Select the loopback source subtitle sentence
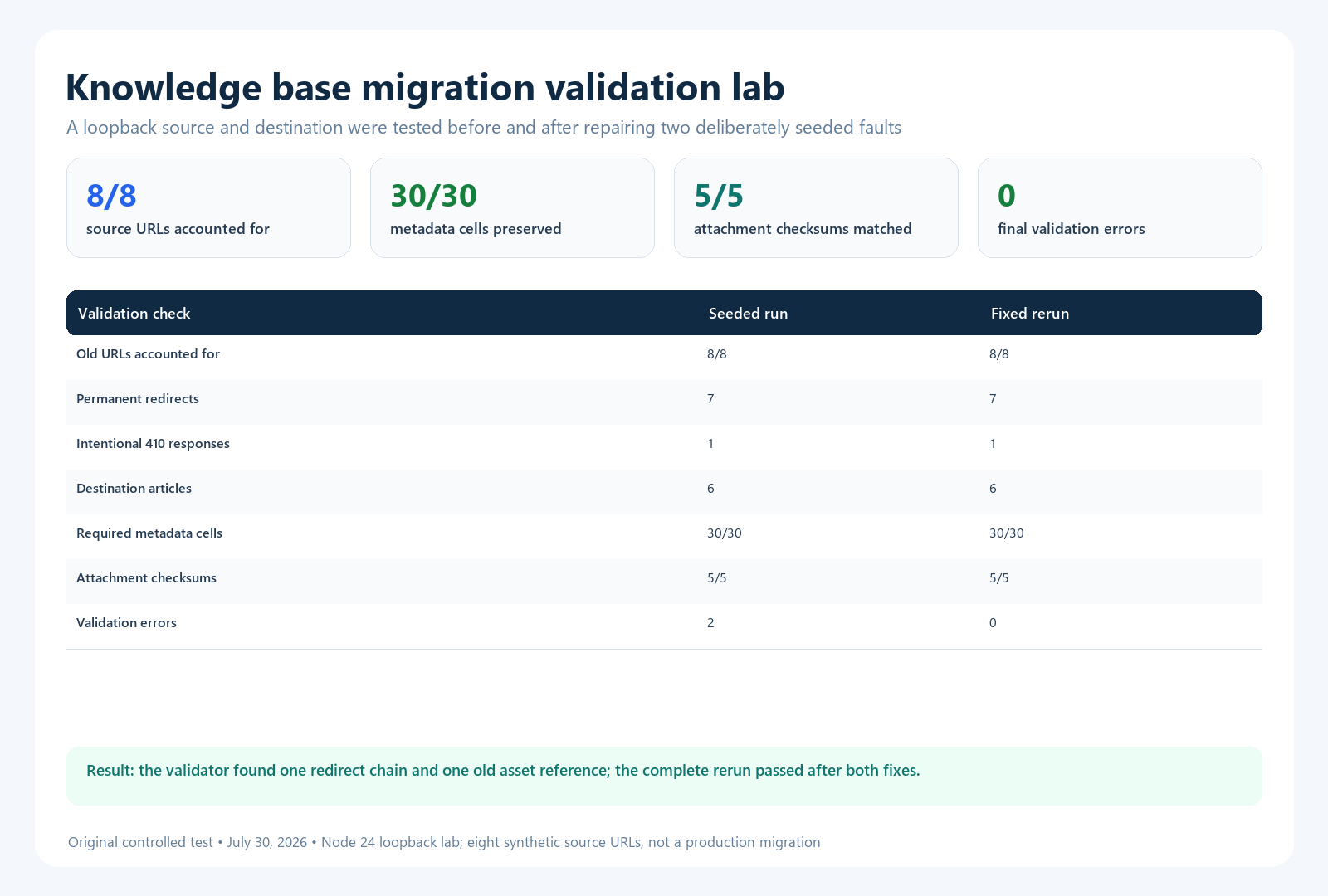This screenshot has height=896, width=1328. pos(484,128)
